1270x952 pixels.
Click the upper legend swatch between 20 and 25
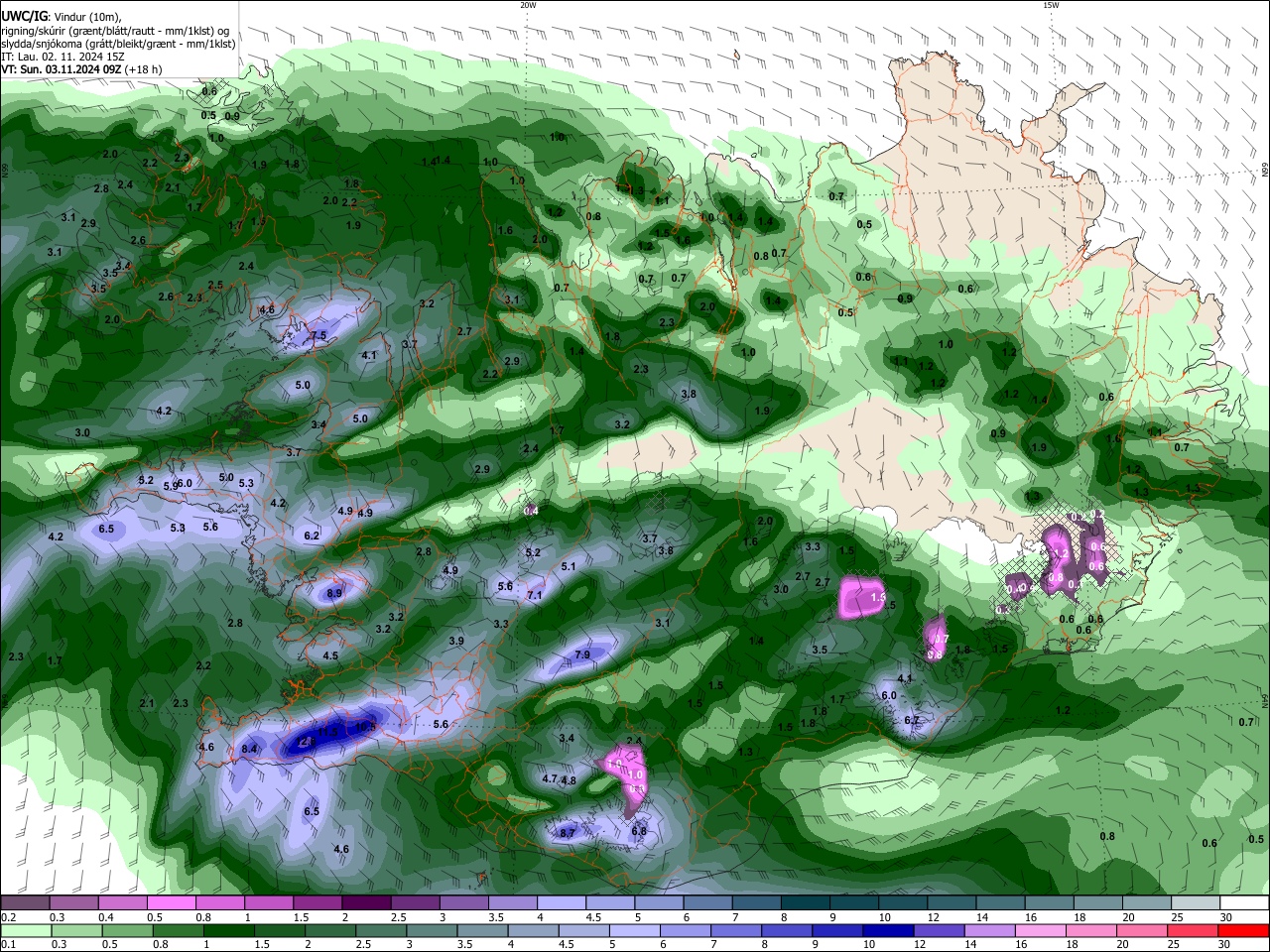click(x=1147, y=902)
